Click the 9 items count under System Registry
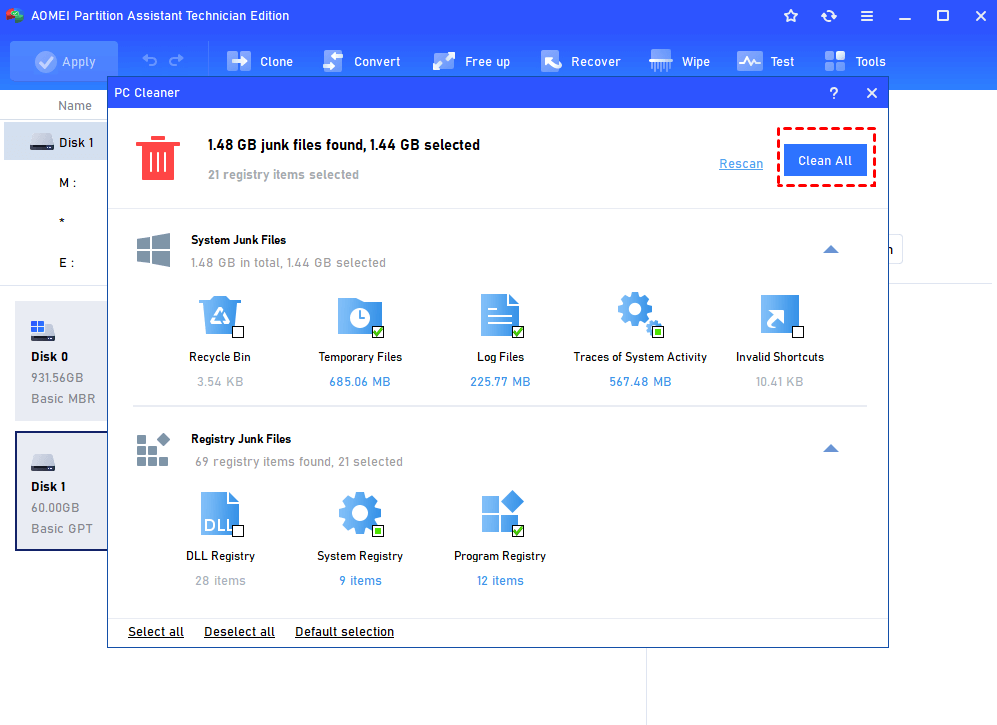 coord(361,581)
